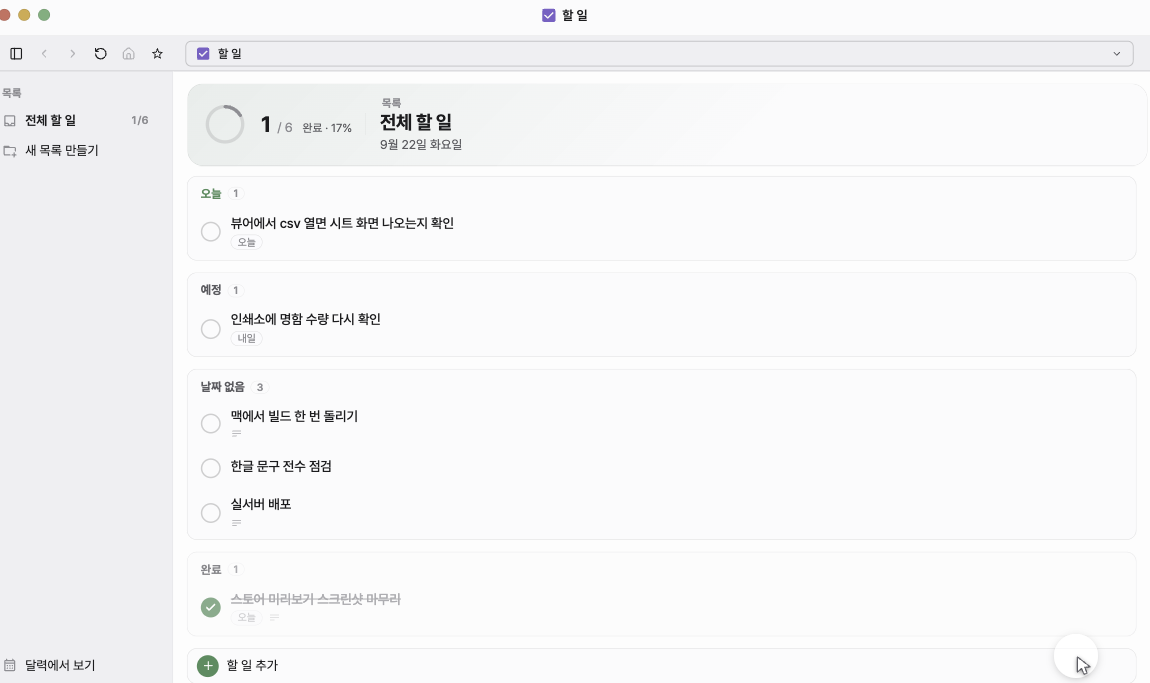
Task: Click 오늘 tag under the csv task
Action: [246, 242]
